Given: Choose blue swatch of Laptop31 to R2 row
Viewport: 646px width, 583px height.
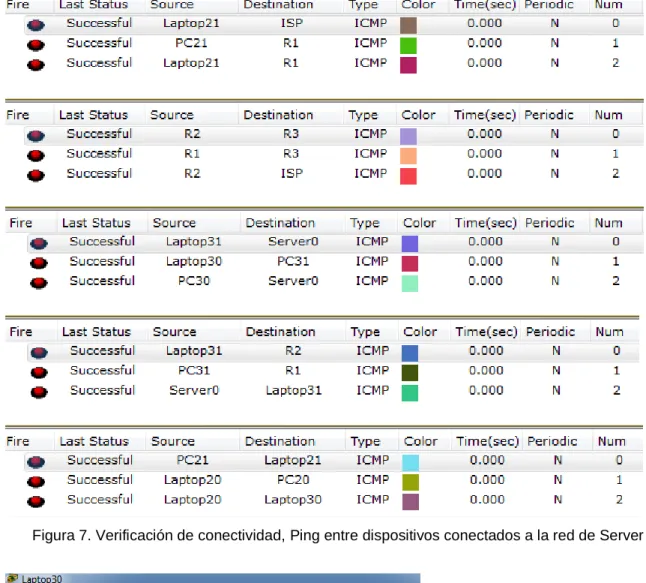Looking at the screenshot, I should tap(410, 353).
